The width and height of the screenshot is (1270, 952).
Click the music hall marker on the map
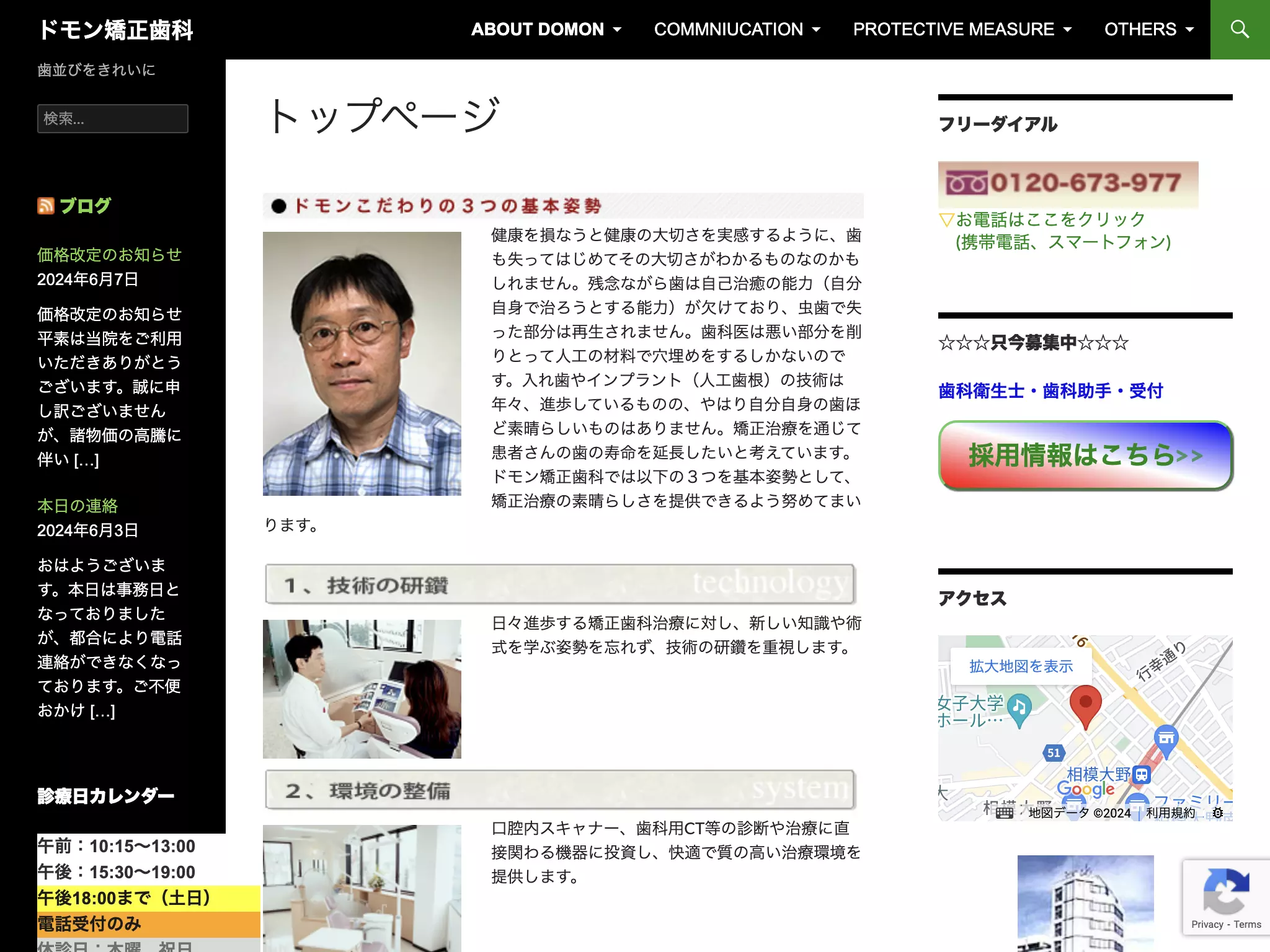click(x=1019, y=710)
